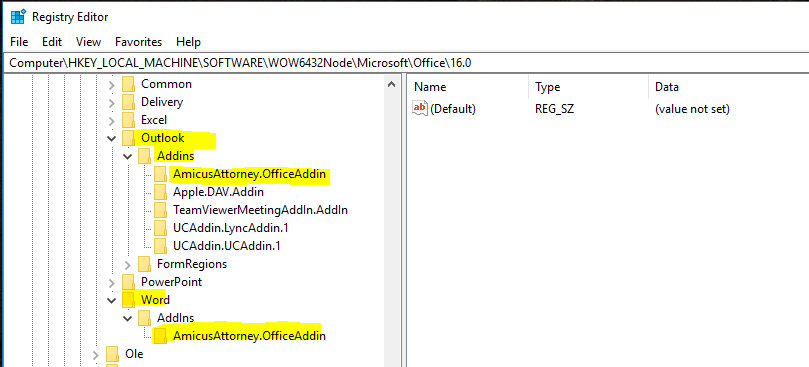This screenshot has height=367, width=809.
Task: Click the REG_SZ type cell
Action: point(554,109)
